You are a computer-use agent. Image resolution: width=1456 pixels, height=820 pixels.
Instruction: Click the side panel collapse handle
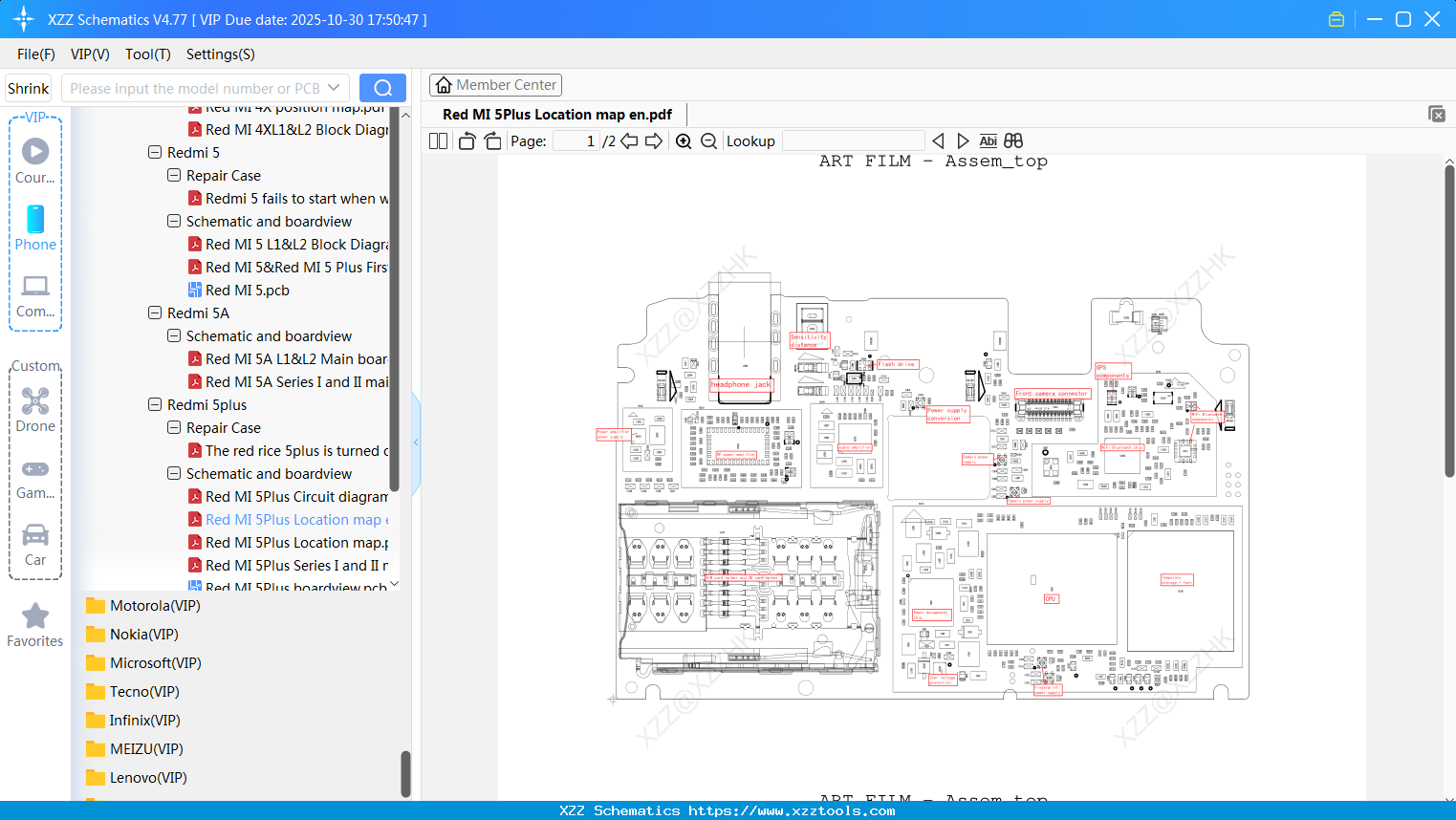(x=416, y=442)
